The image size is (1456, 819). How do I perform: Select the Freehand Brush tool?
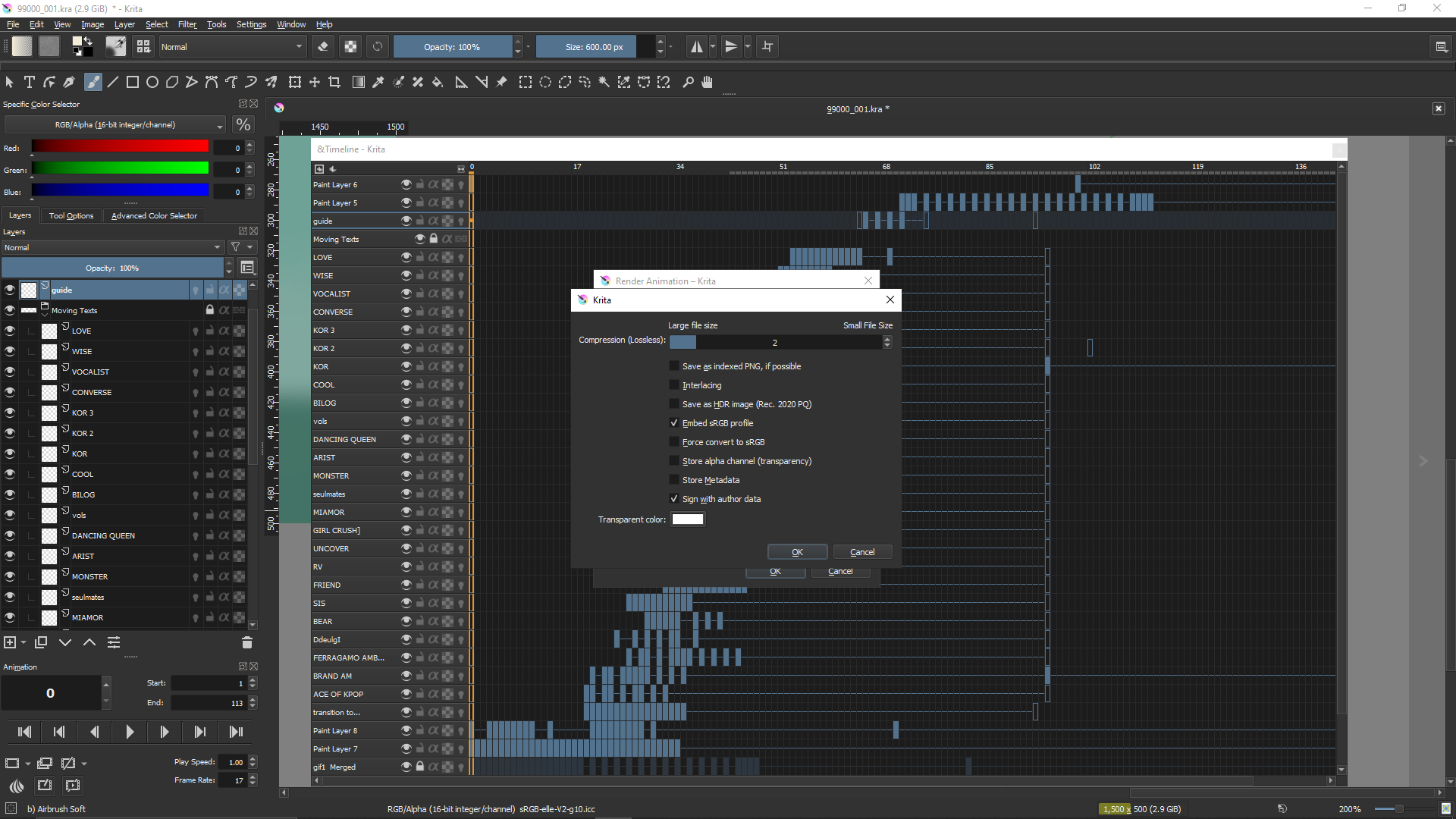point(93,82)
